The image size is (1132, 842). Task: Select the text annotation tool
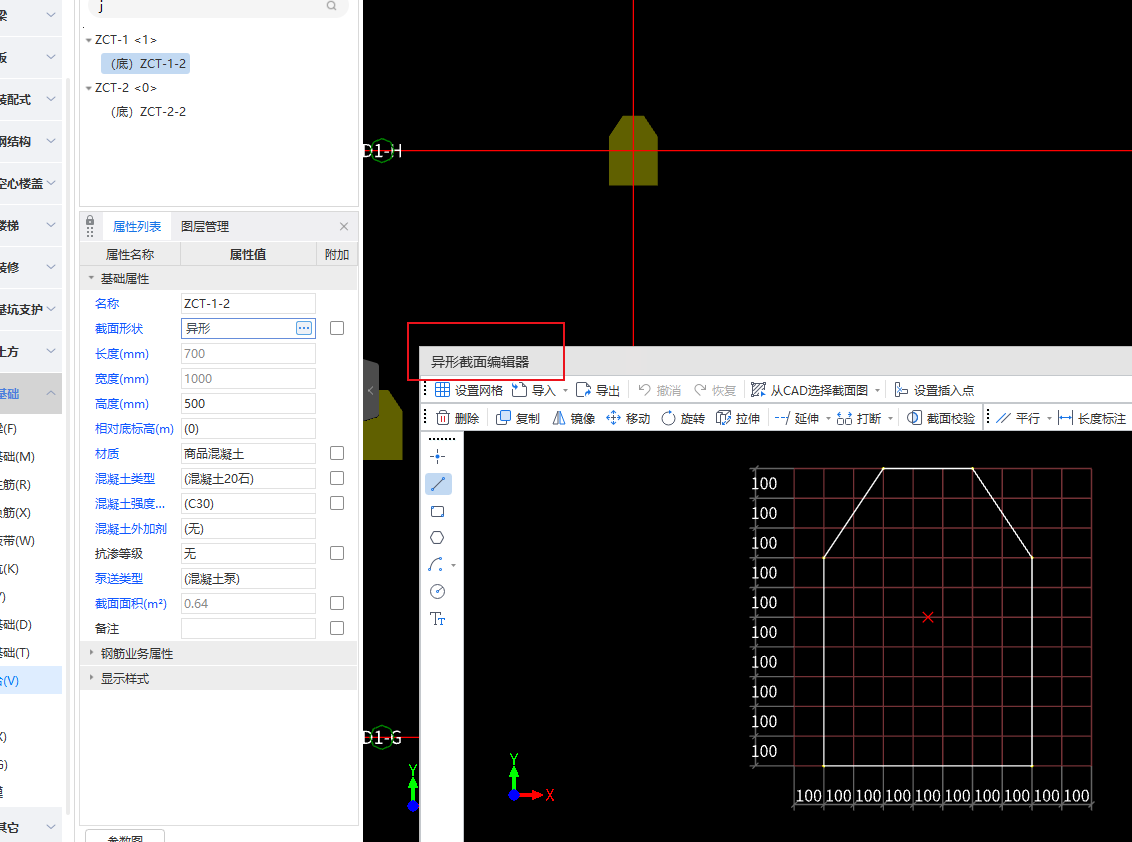pyautogui.click(x=437, y=619)
